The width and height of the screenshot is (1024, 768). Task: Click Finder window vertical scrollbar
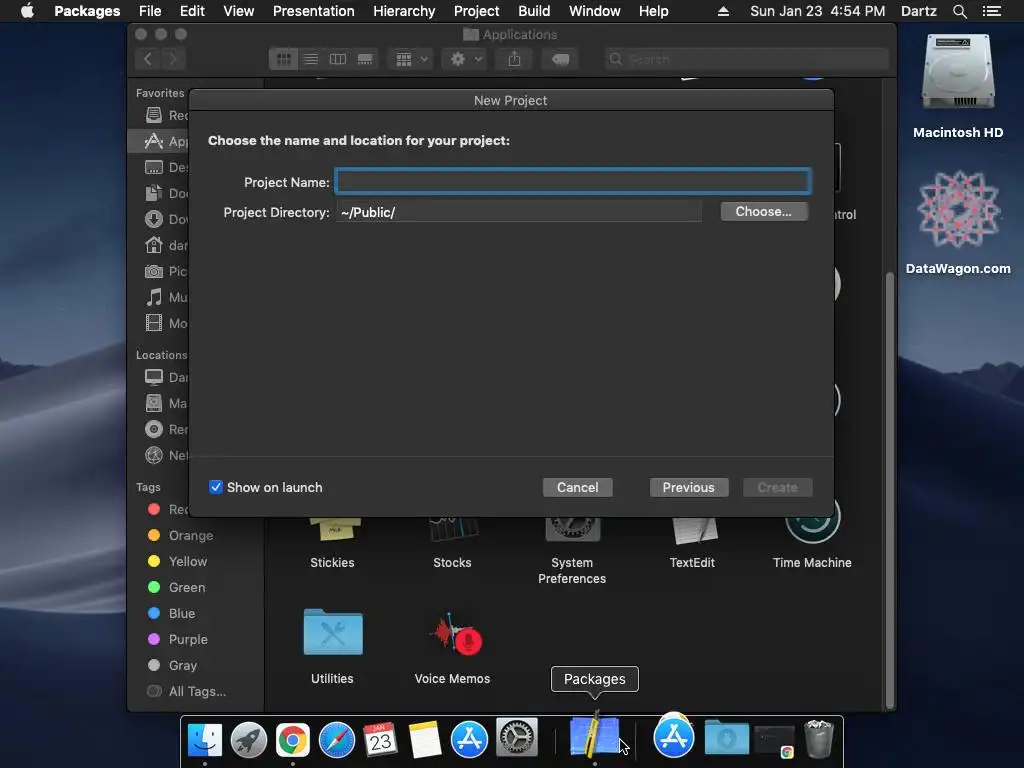tap(889, 490)
